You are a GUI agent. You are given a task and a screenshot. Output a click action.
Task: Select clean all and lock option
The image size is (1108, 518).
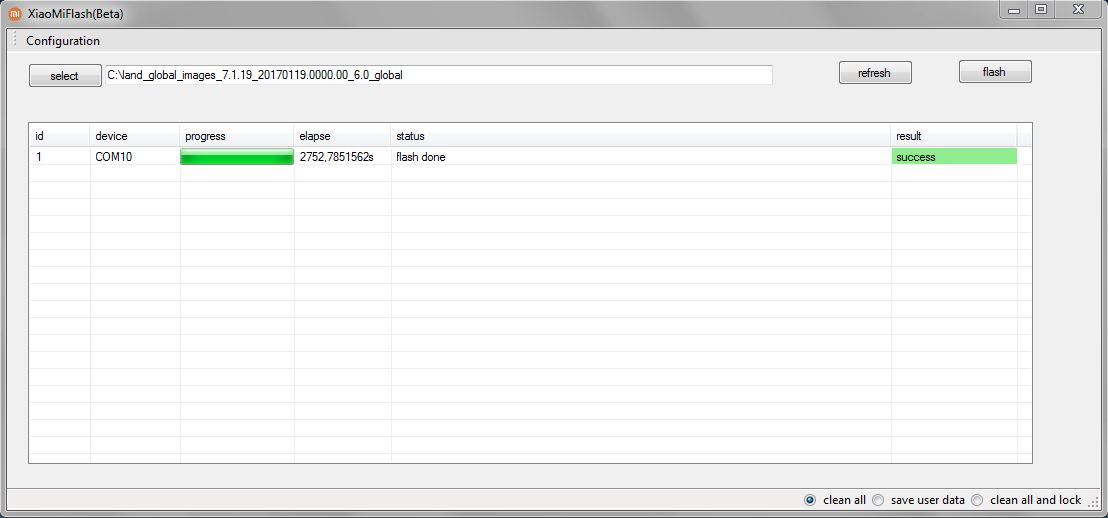(x=1026, y=500)
